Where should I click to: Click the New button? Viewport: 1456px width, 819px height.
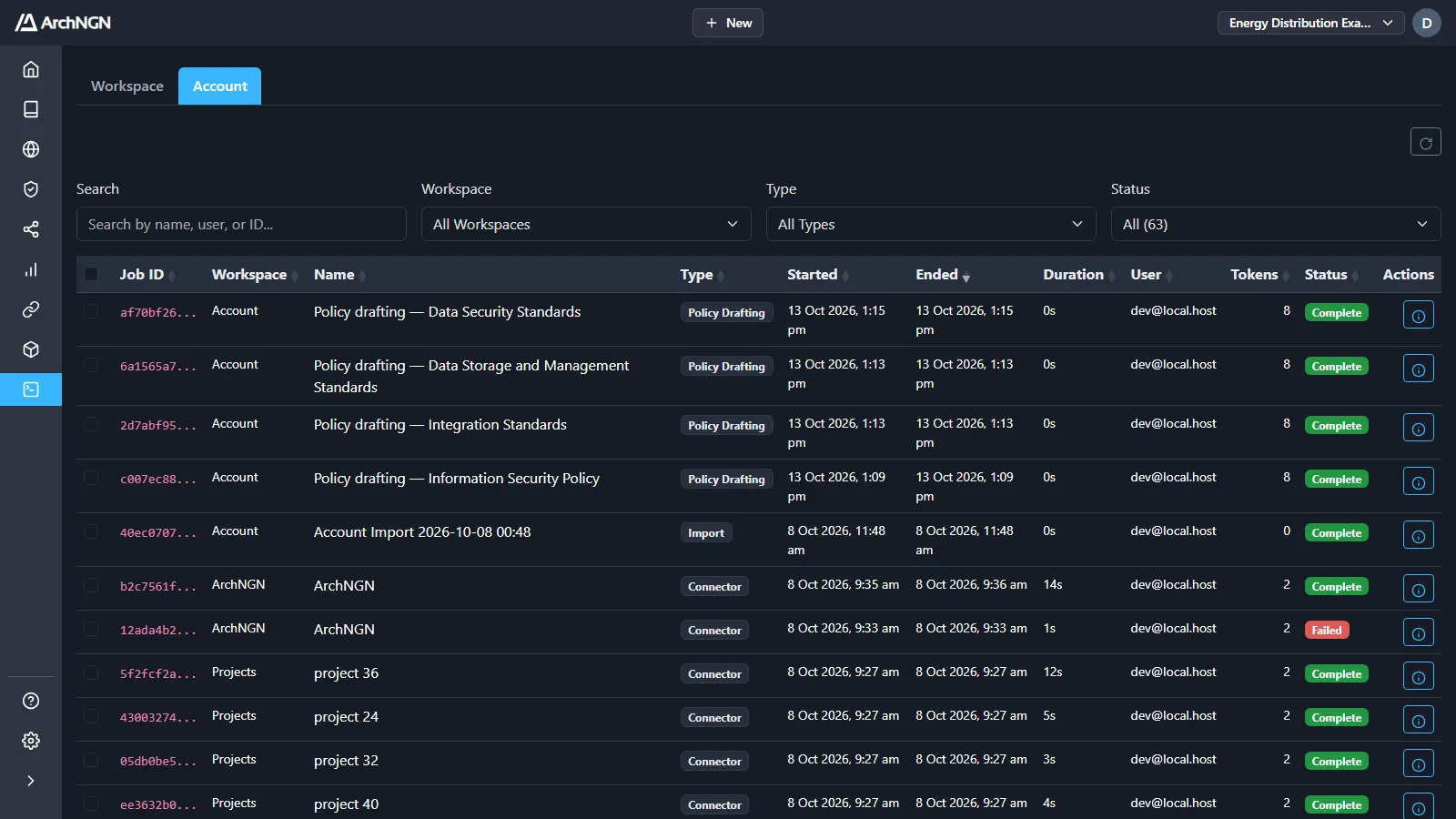728,23
